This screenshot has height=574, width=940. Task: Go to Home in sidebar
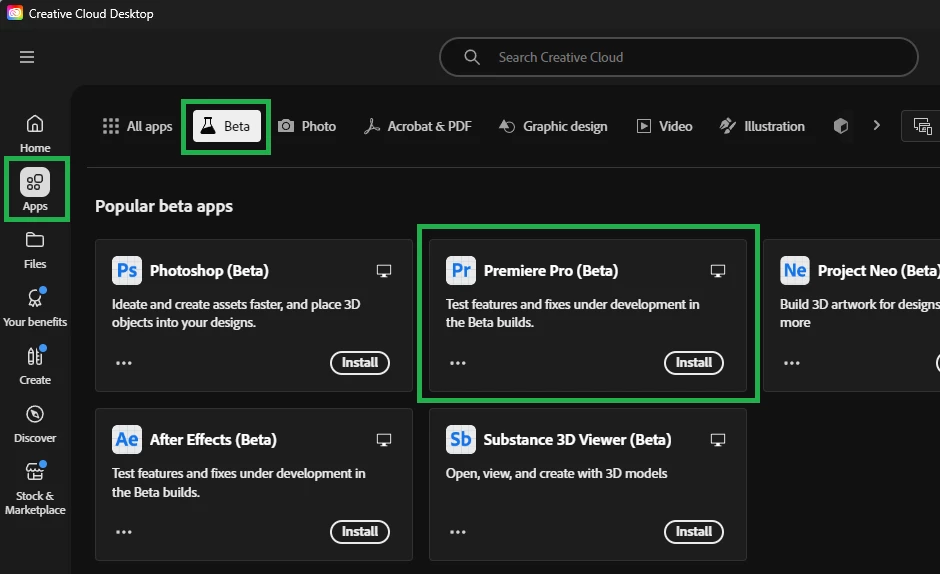pyautogui.click(x=35, y=134)
